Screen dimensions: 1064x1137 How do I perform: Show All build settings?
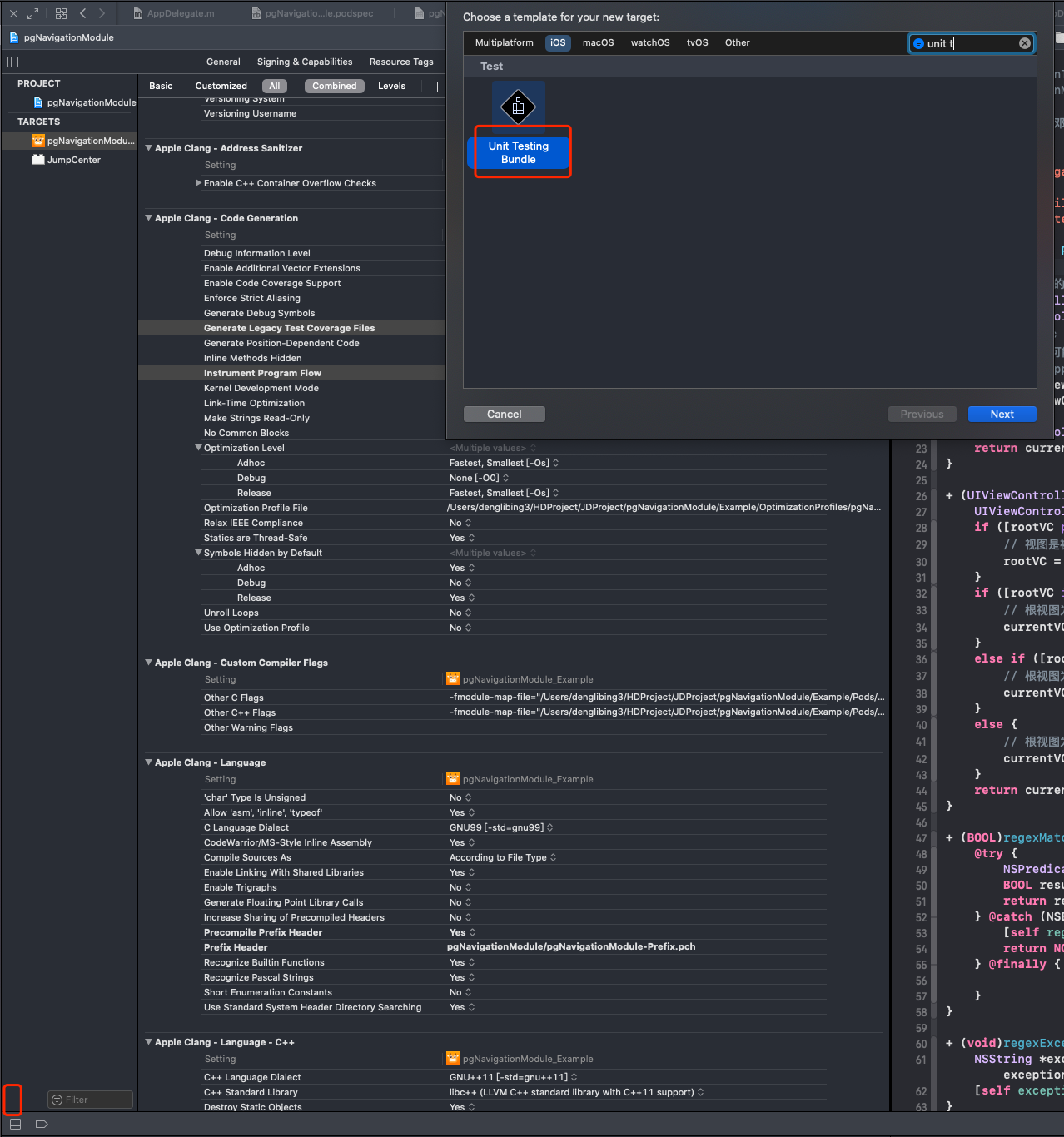[x=274, y=86]
